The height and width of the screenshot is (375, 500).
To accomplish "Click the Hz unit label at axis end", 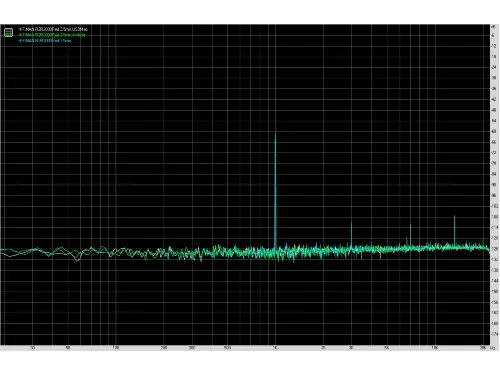I will click(x=493, y=348).
